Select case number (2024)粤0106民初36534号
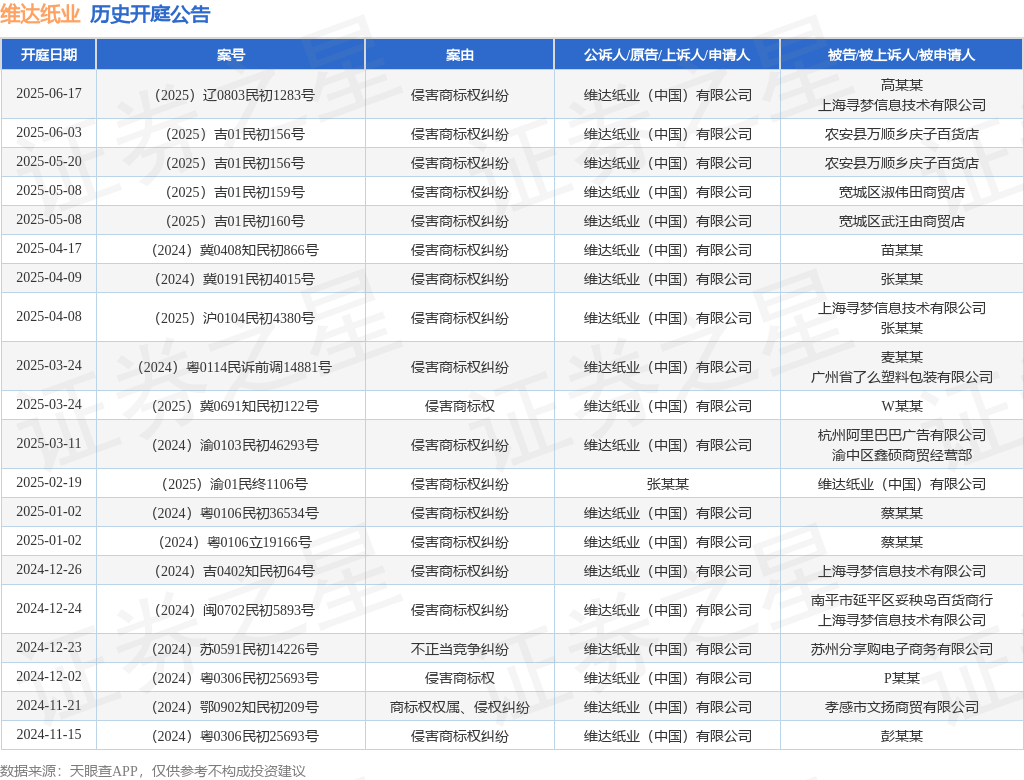The image size is (1024, 780). click(234, 513)
